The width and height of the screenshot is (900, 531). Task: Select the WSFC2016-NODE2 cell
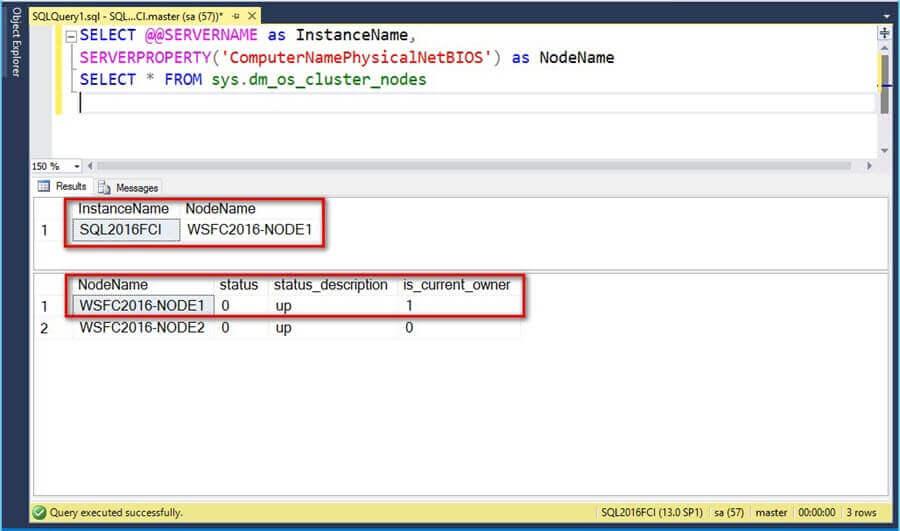coord(142,328)
